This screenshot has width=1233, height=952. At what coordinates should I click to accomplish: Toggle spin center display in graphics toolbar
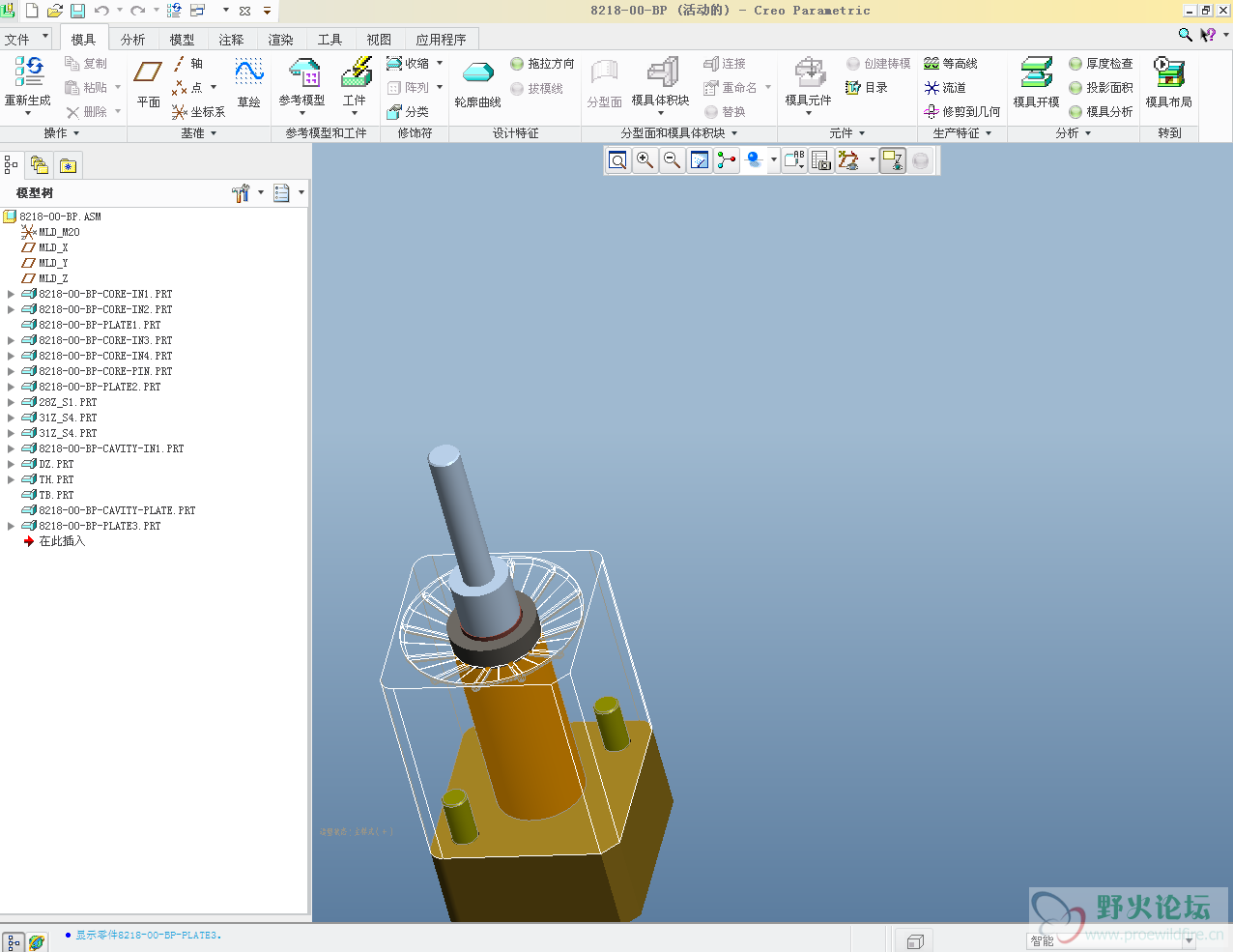[x=727, y=160]
